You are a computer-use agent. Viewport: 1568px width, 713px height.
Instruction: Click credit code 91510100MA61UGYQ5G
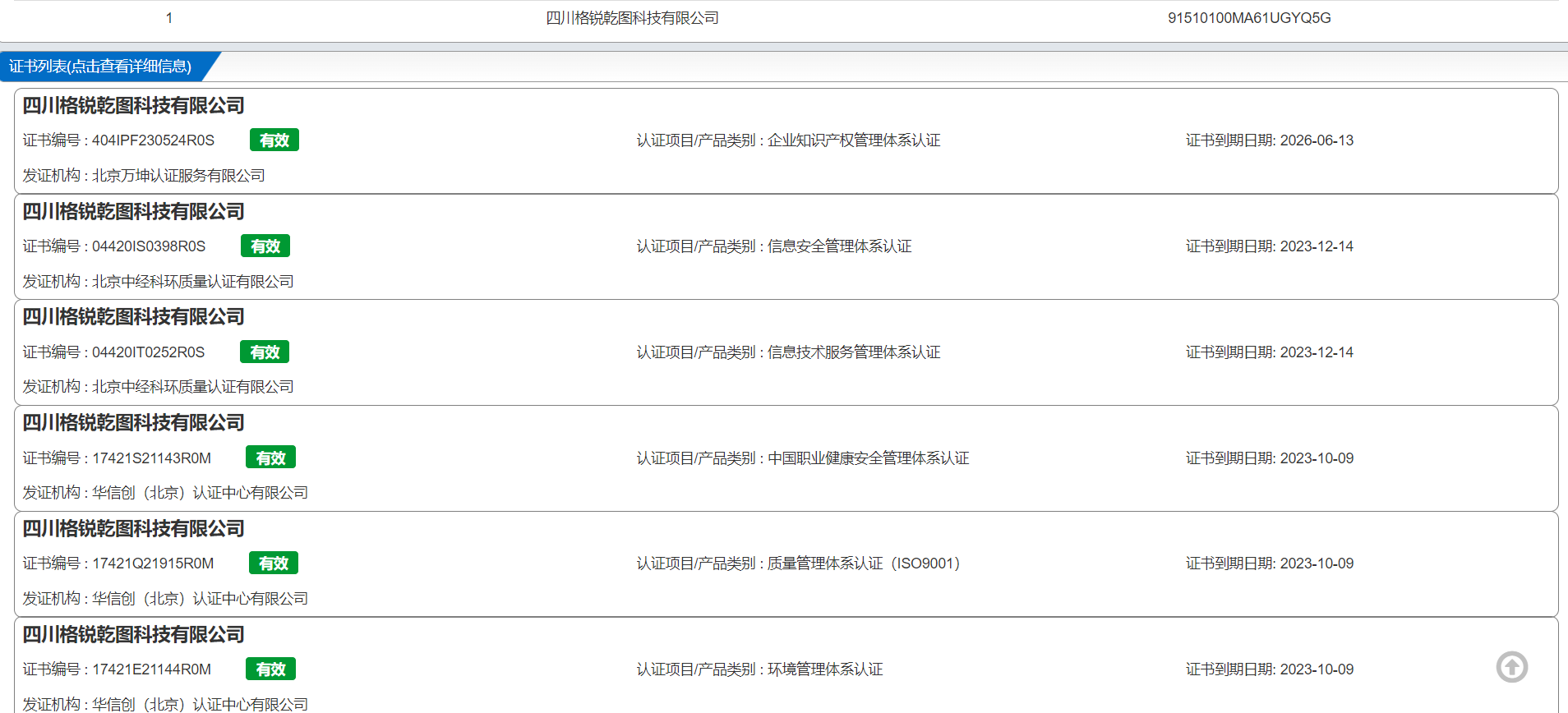1249,18
